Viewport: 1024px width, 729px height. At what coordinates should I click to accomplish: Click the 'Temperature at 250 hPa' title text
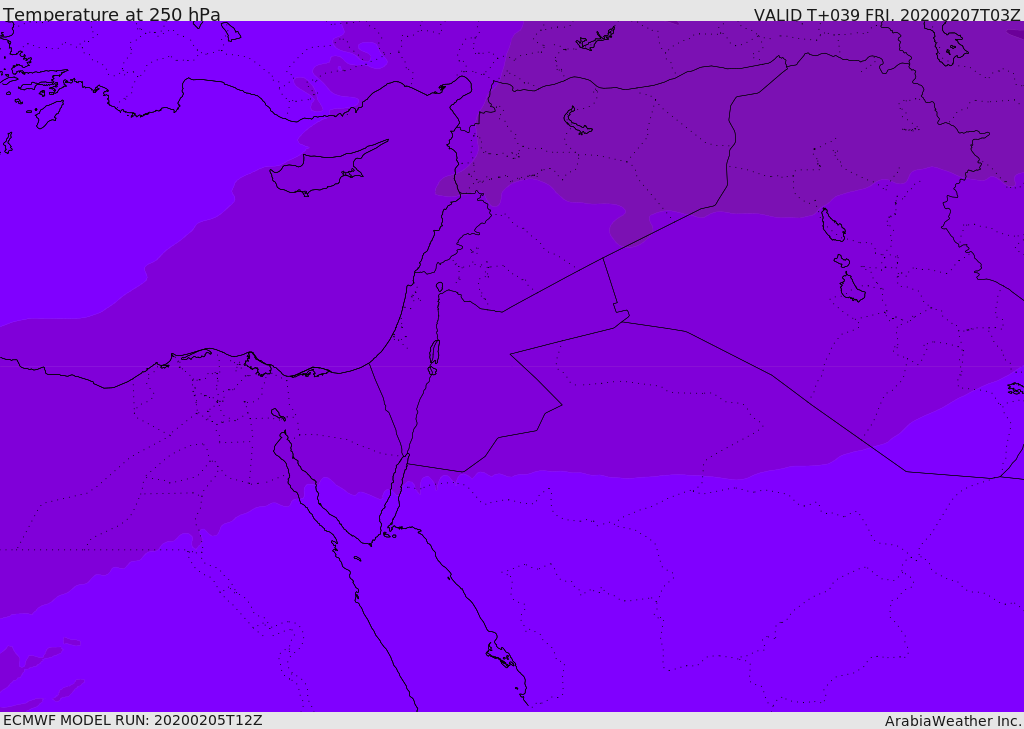click(x=112, y=14)
